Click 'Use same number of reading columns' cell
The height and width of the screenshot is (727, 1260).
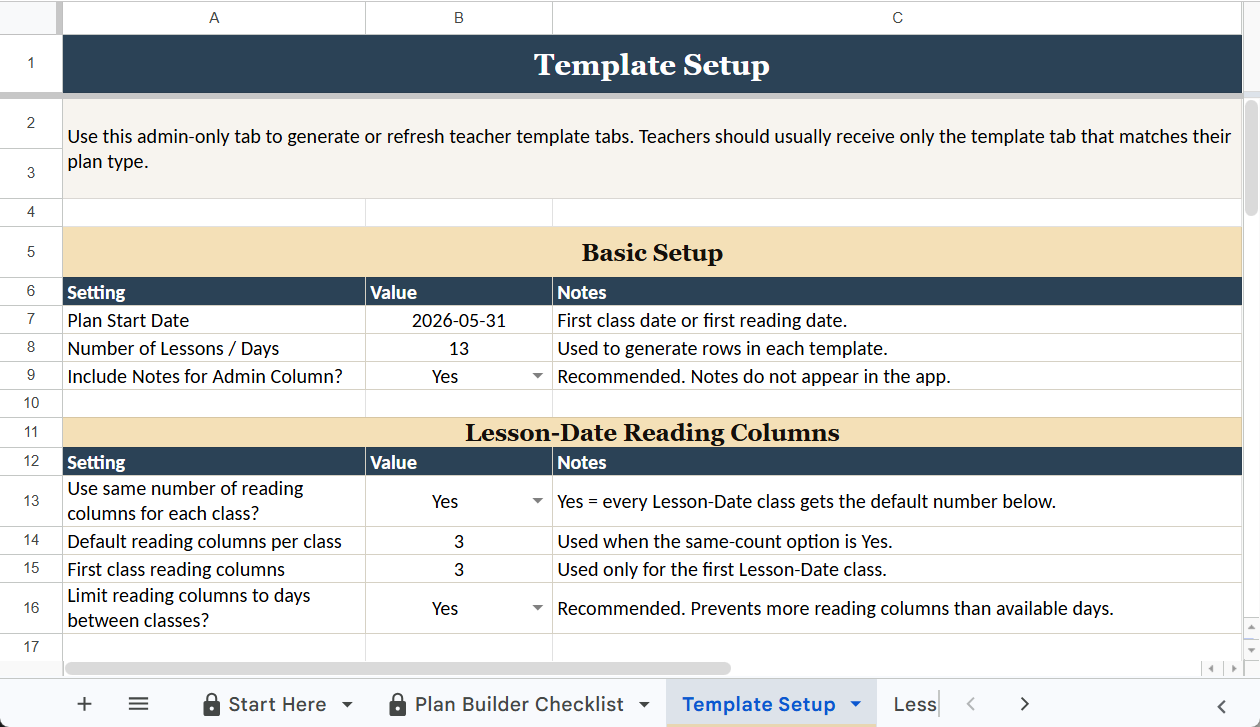[x=214, y=501]
